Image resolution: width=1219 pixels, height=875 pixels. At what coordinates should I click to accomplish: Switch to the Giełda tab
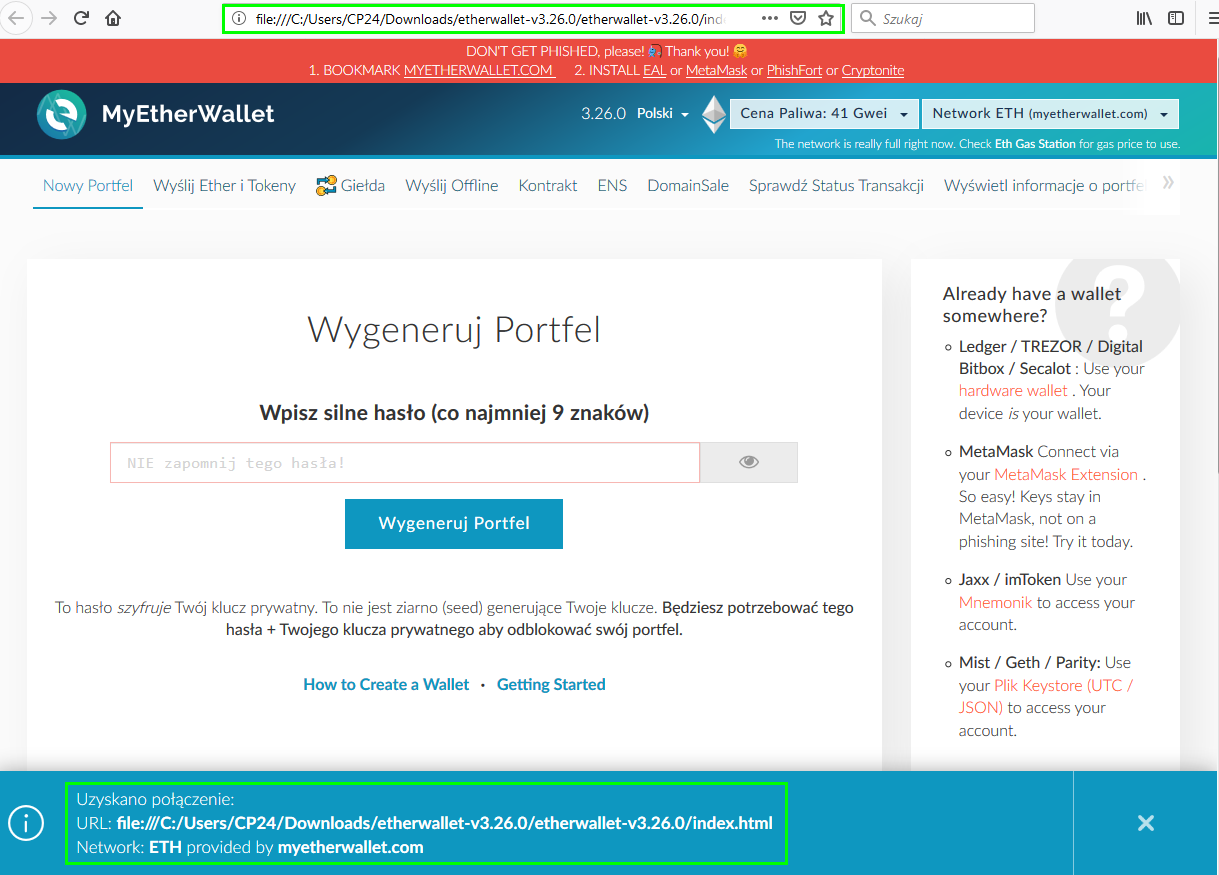(x=350, y=186)
